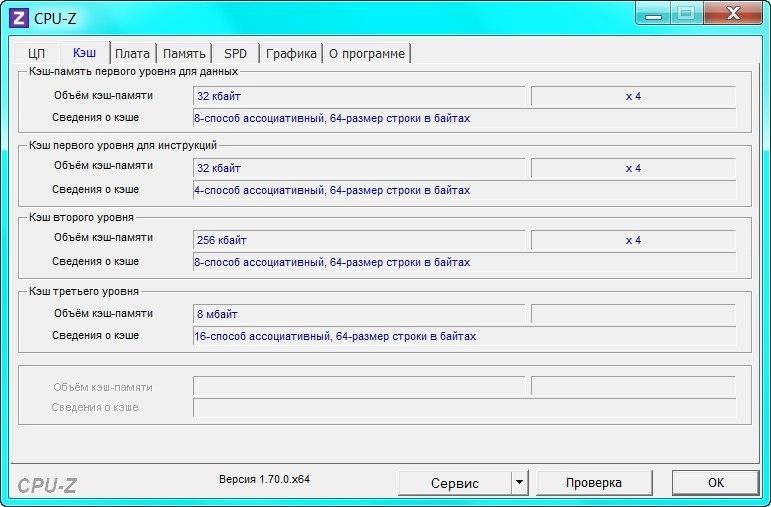
Task: Go to the Память tab
Action: (184, 54)
